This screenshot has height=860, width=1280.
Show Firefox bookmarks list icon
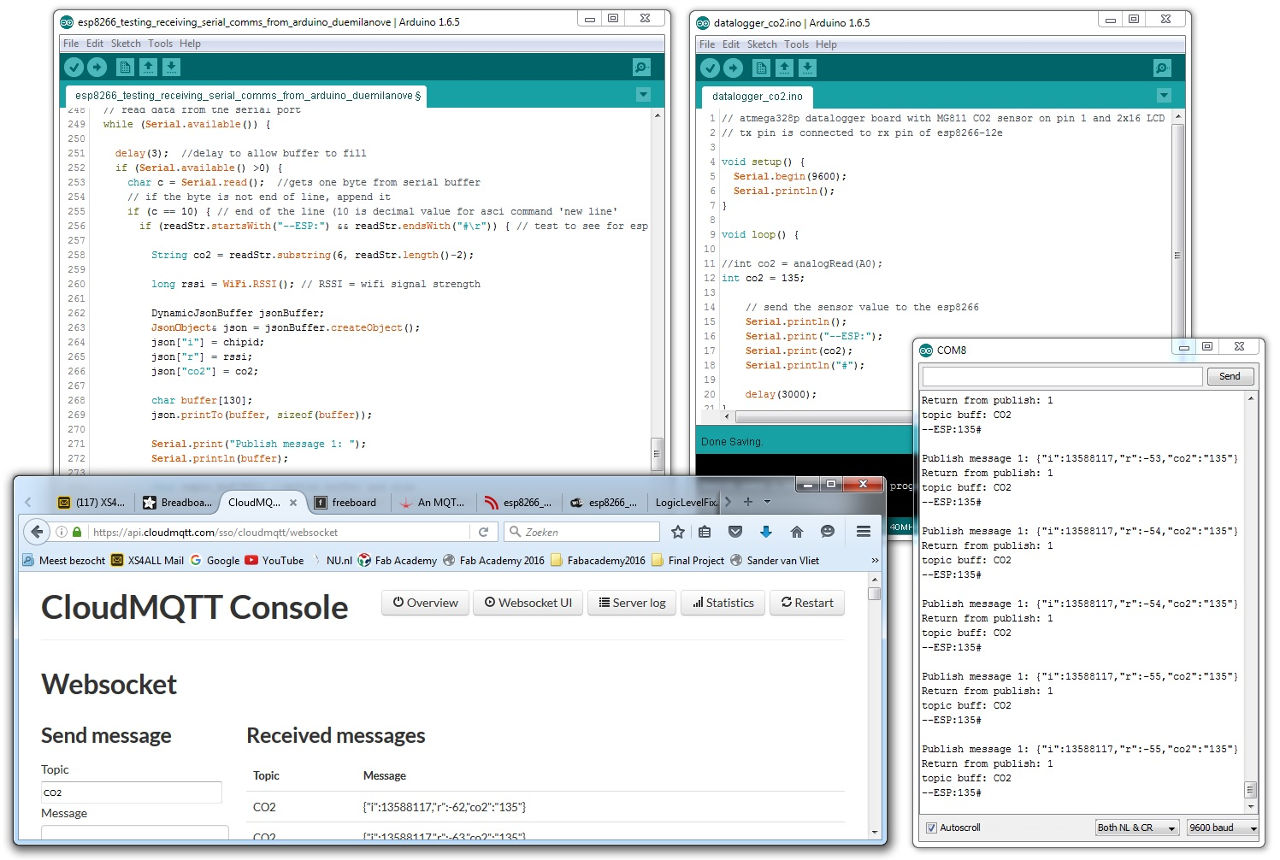pyautogui.click(x=705, y=532)
